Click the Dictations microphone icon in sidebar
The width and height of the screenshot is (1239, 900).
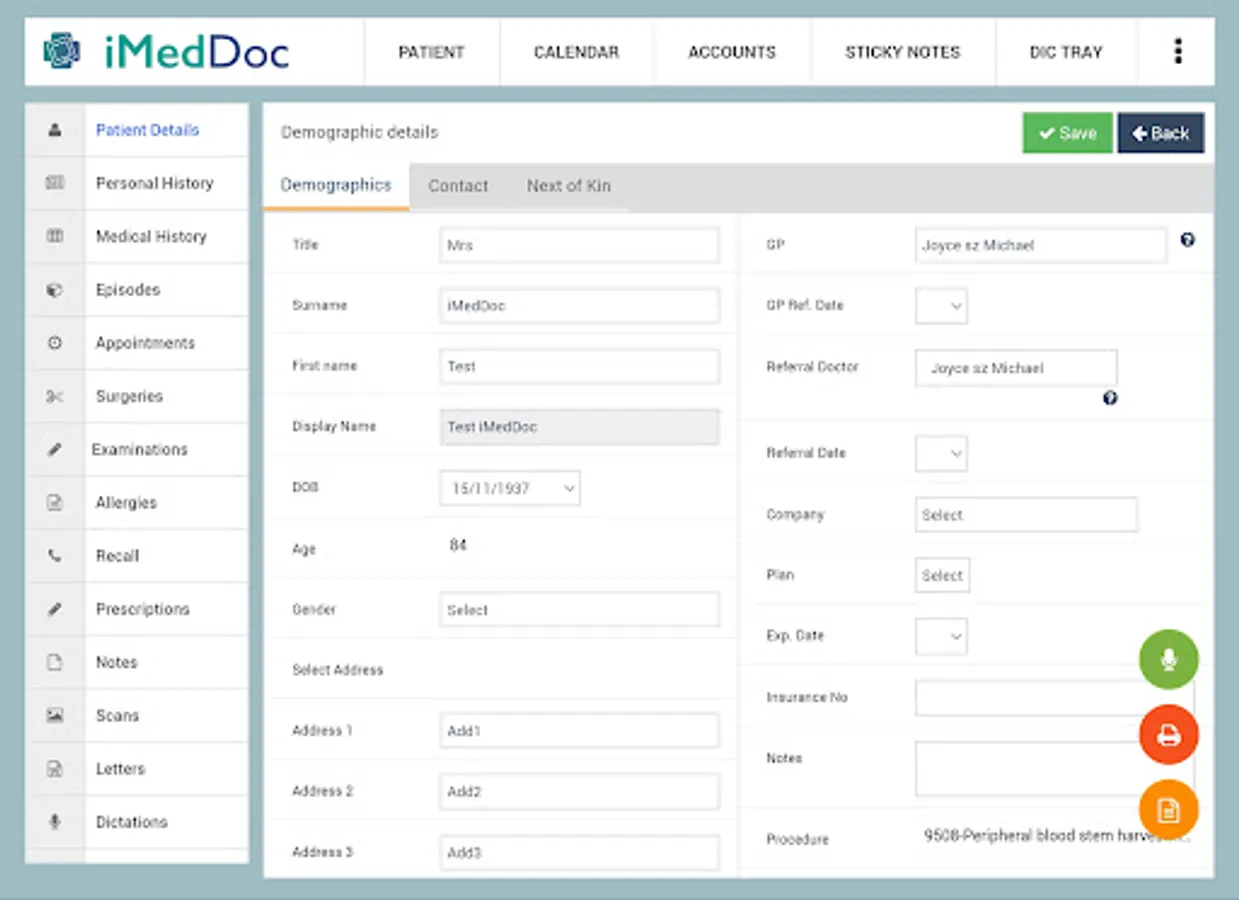[55, 822]
